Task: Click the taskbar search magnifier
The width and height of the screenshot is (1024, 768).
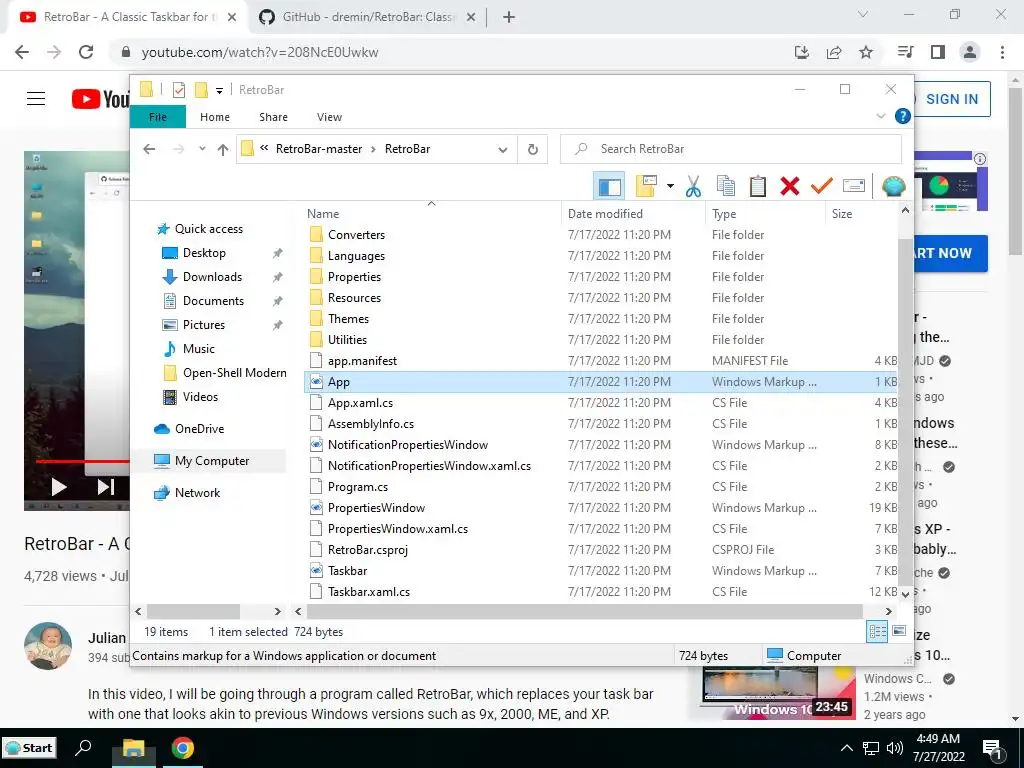Action: tap(83, 748)
